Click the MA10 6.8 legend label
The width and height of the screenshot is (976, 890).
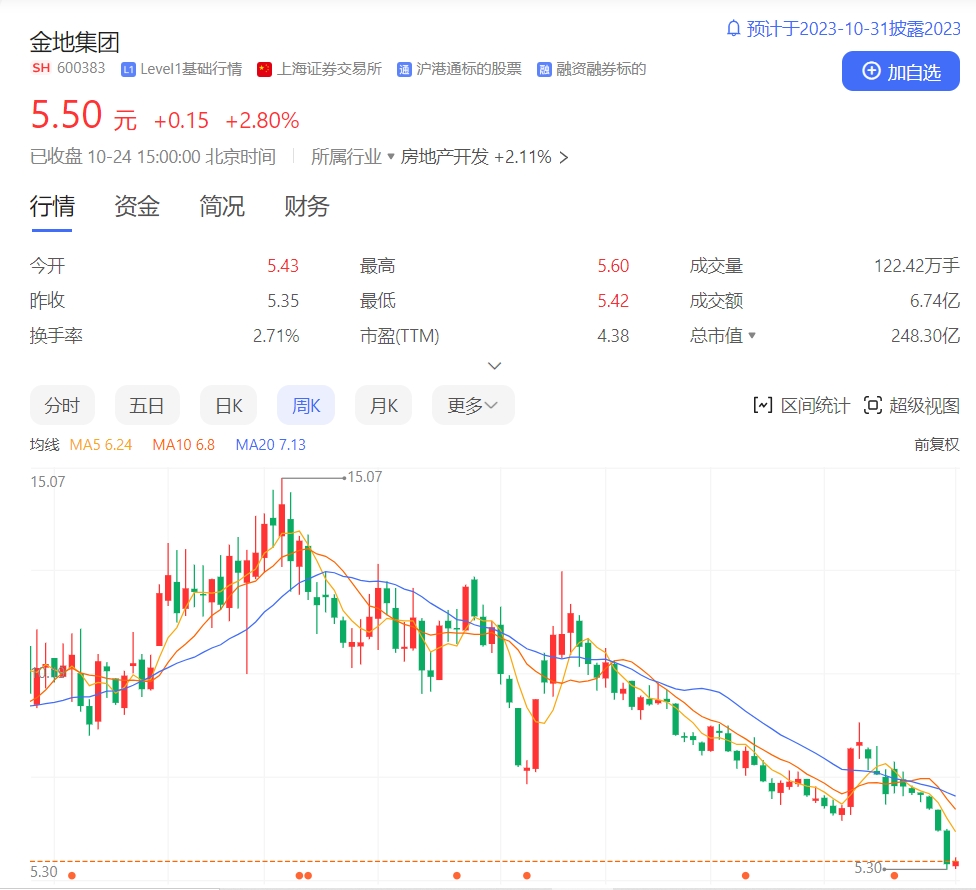point(184,444)
